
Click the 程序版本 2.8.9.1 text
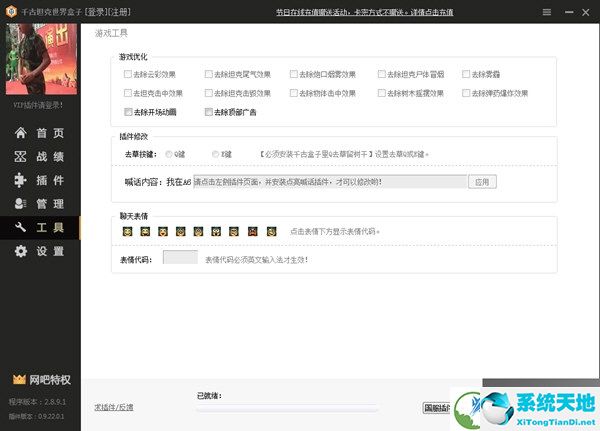[37, 402]
